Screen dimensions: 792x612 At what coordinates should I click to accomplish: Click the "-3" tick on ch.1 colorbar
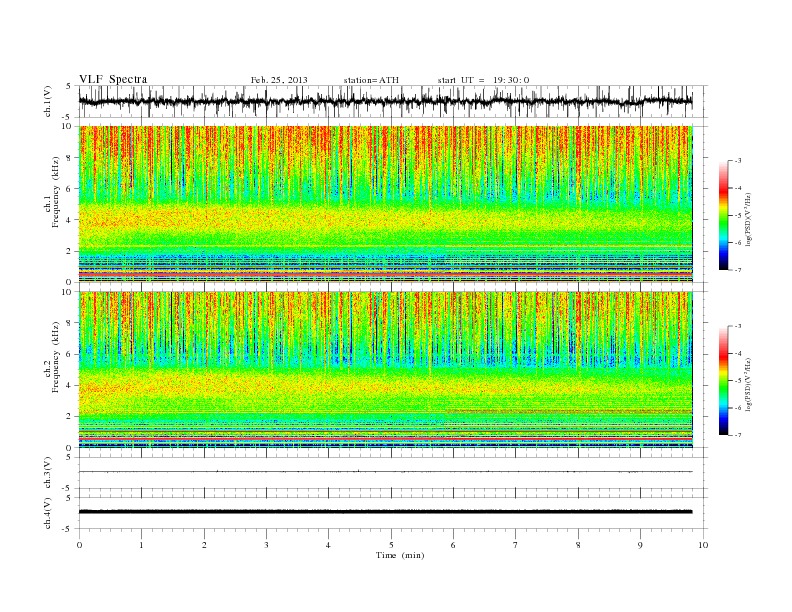[738, 161]
